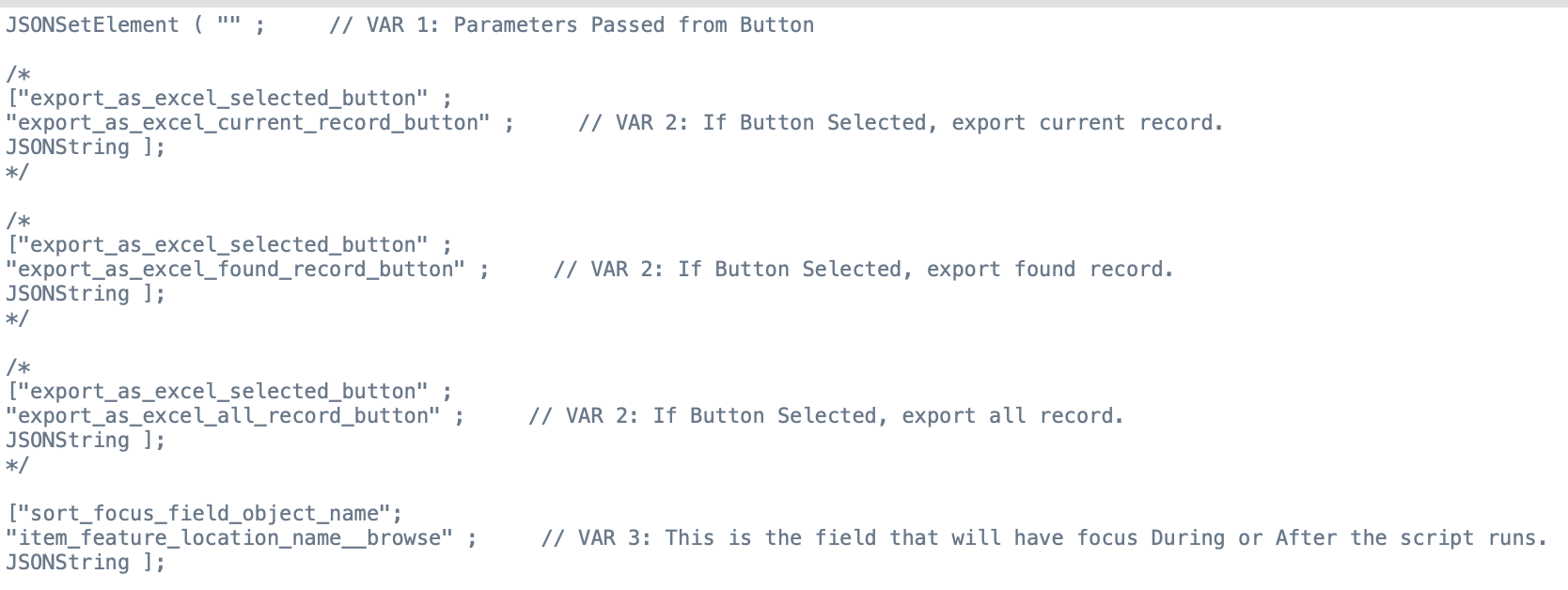
Task: Click the VAR 2 export found record comment
Action: point(863,270)
